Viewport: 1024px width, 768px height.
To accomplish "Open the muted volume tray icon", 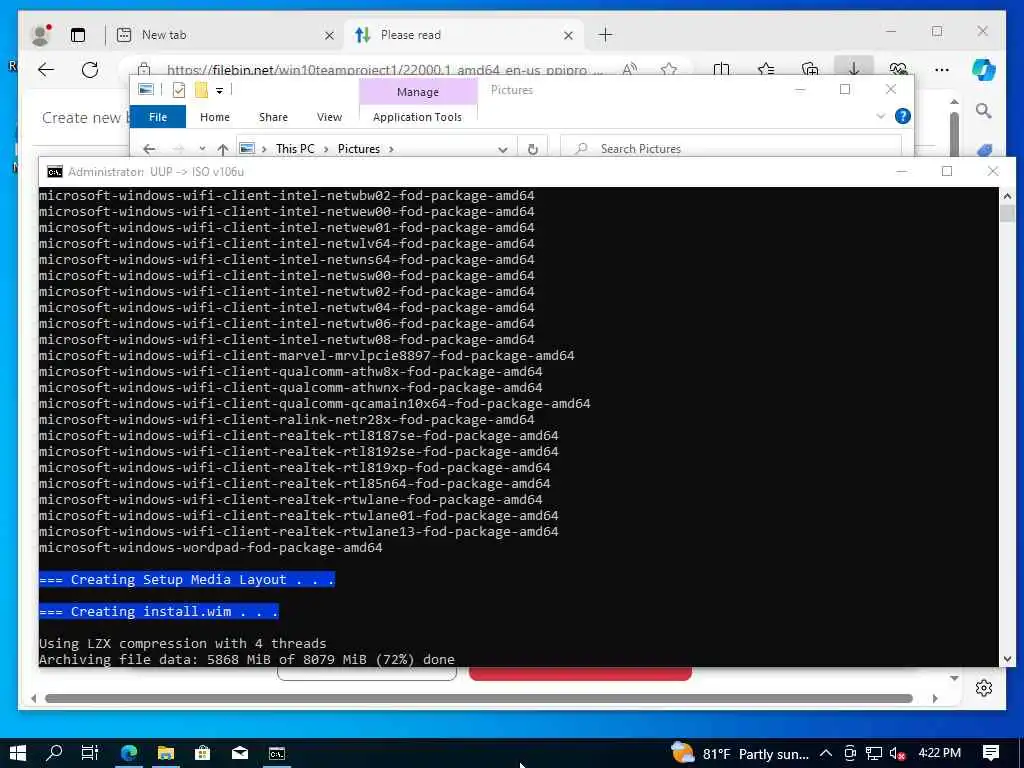I will pyautogui.click(x=898, y=753).
